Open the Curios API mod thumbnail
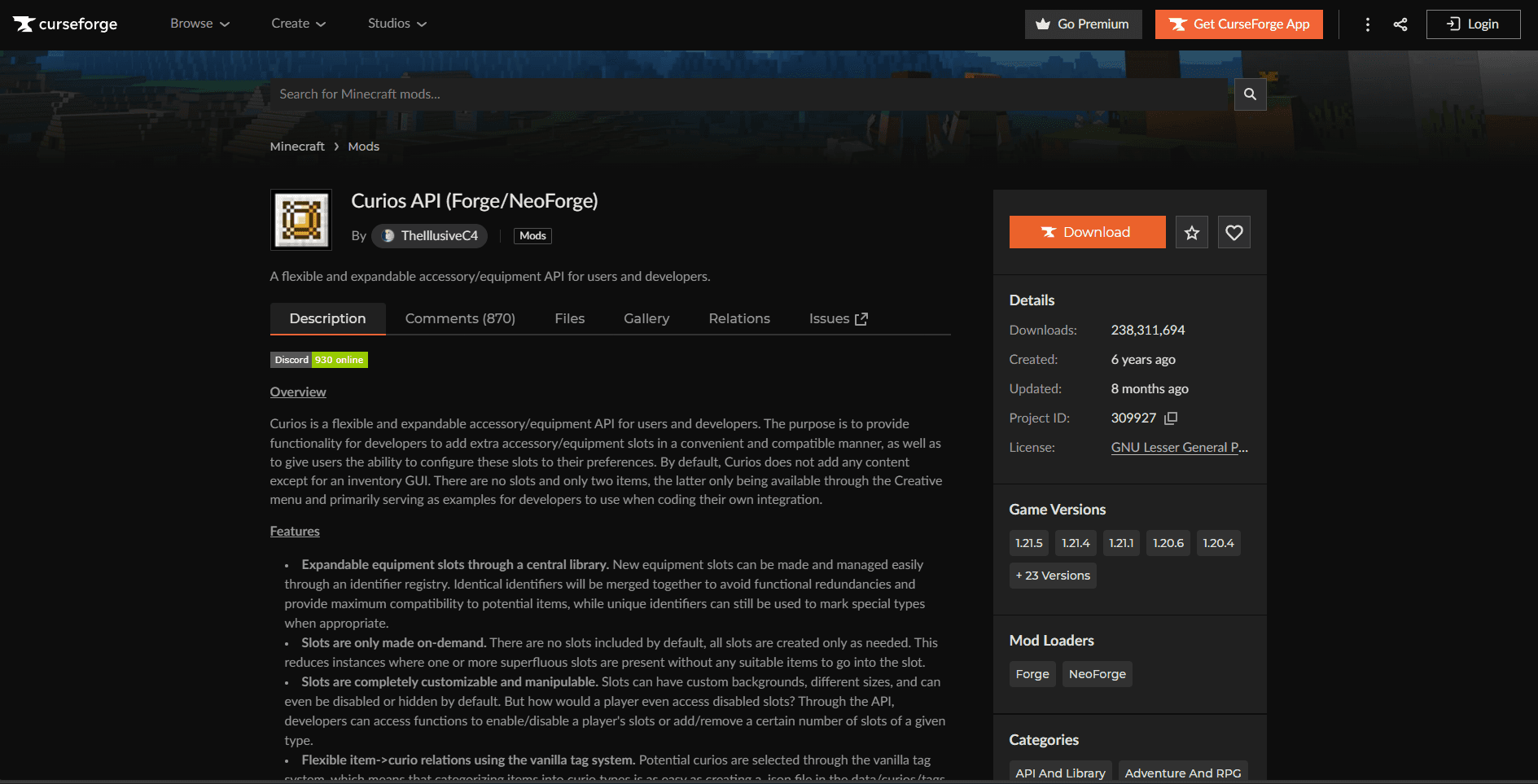The image size is (1538, 784). (301, 220)
